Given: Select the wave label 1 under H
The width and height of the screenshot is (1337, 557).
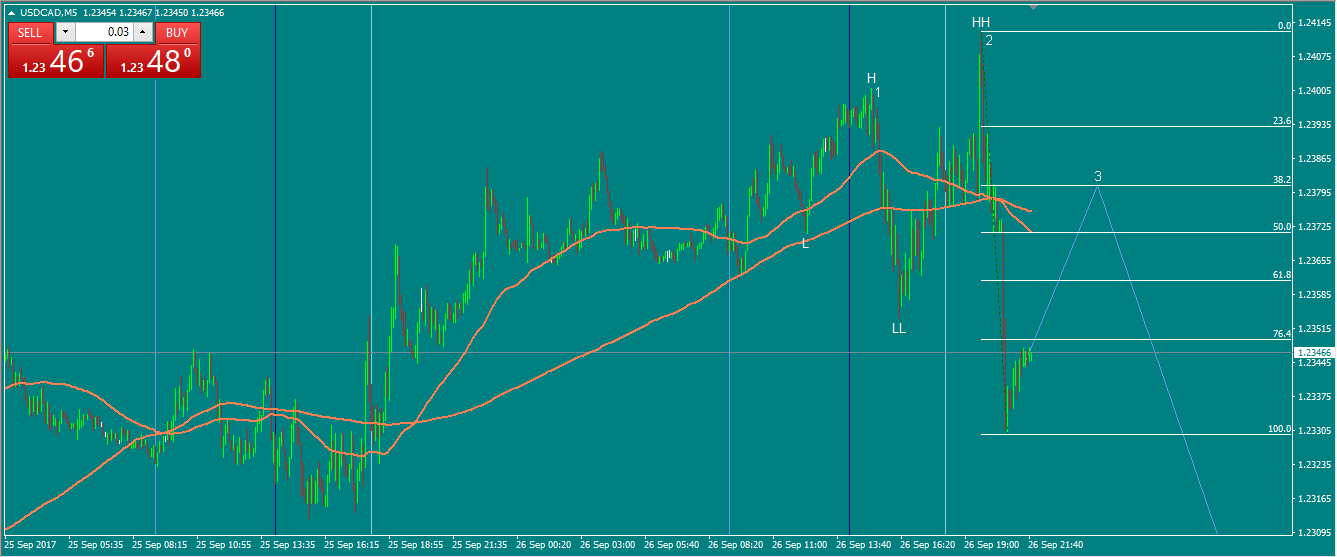Looking at the screenshot, I should point(877,92).
